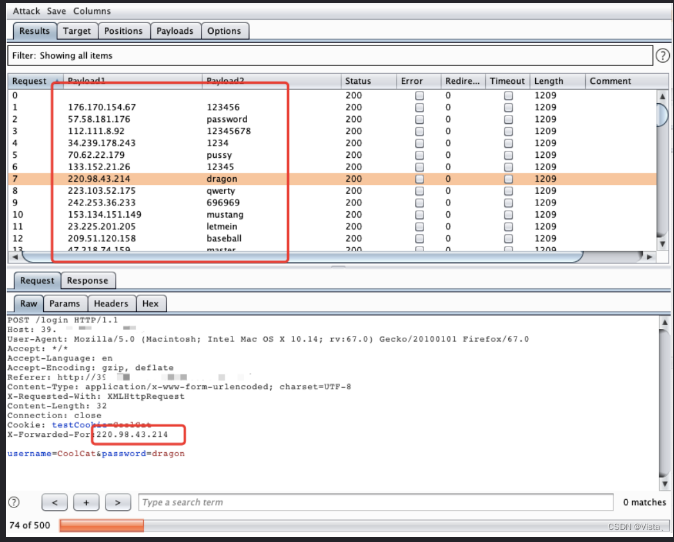
Task: Select highlighted row 220.98.43.214
Action: click(x=332, y=179)
